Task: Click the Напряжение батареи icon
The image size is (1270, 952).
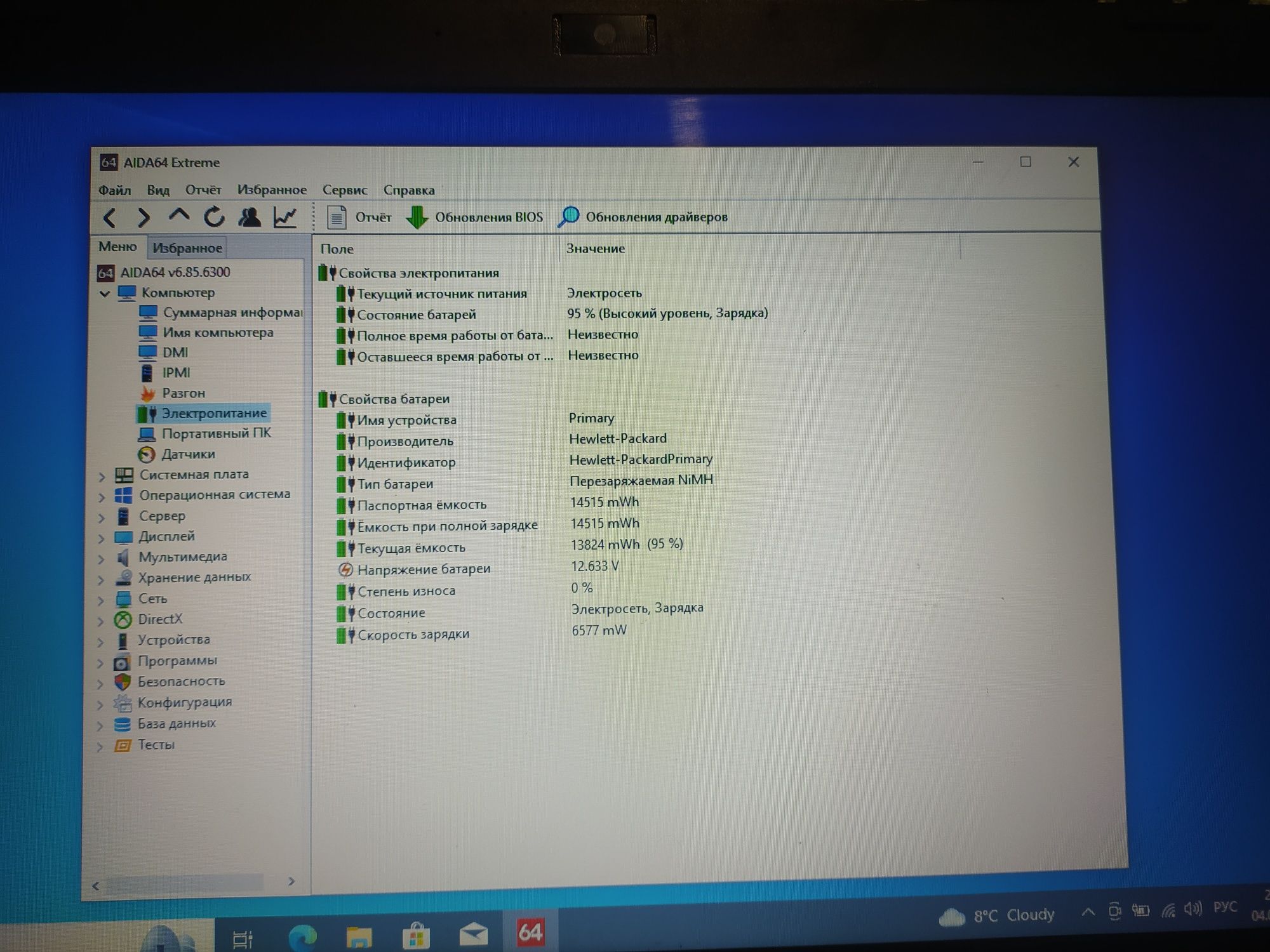Action: coord(345,570)
